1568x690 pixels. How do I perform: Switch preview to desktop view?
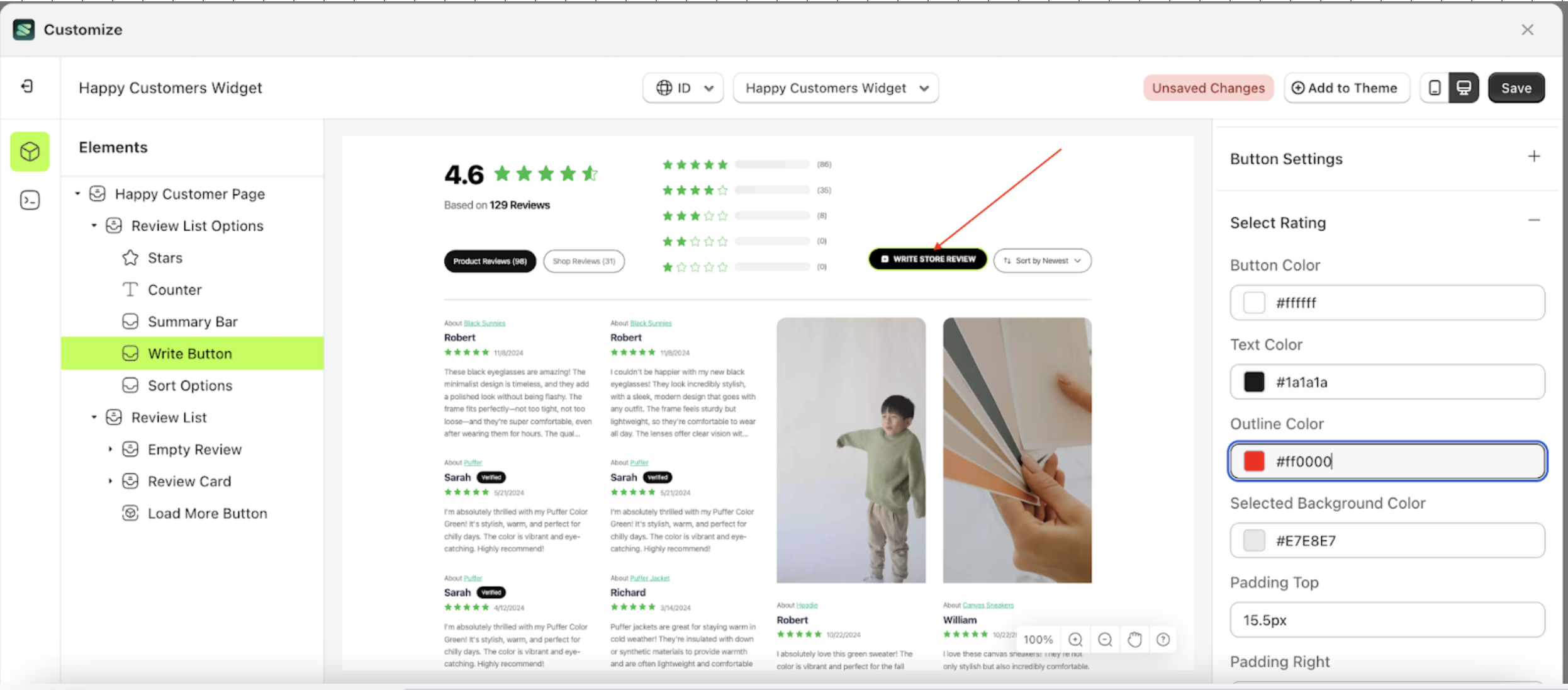point(1464,88)
